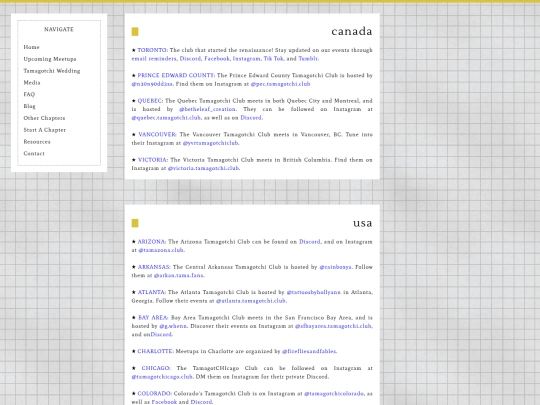Visit the @victoria.tamagotchi.club link
This screenshot has height=405, width=540.
coord(203,168)
